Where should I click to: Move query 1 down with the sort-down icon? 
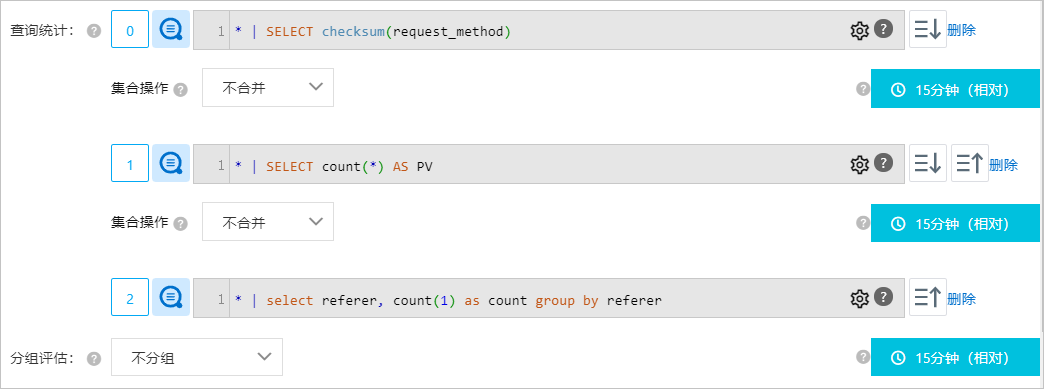tap(927, 163)
